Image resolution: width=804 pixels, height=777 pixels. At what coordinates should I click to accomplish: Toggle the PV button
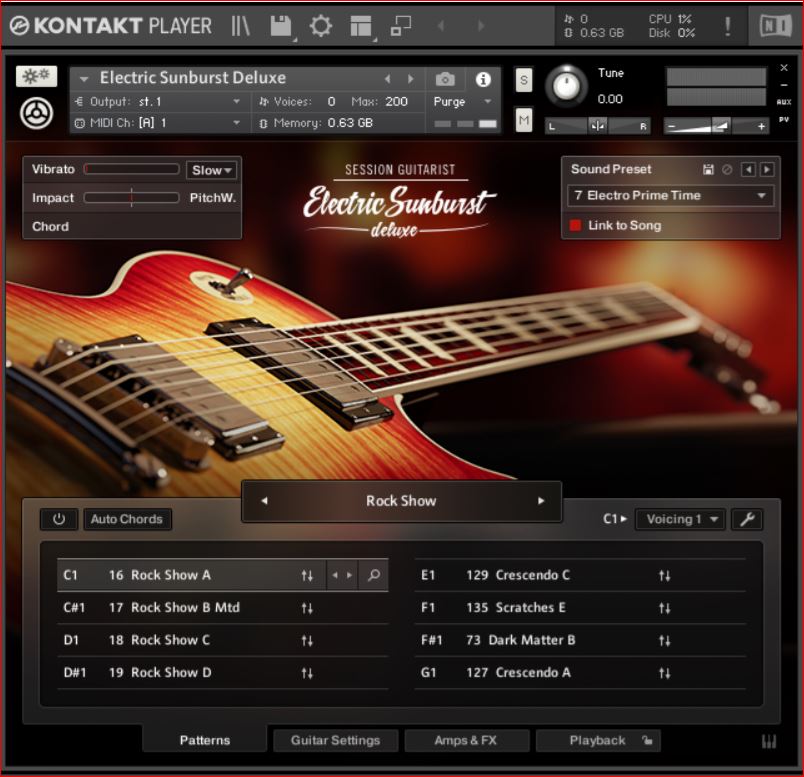click(x=783, y=119)
